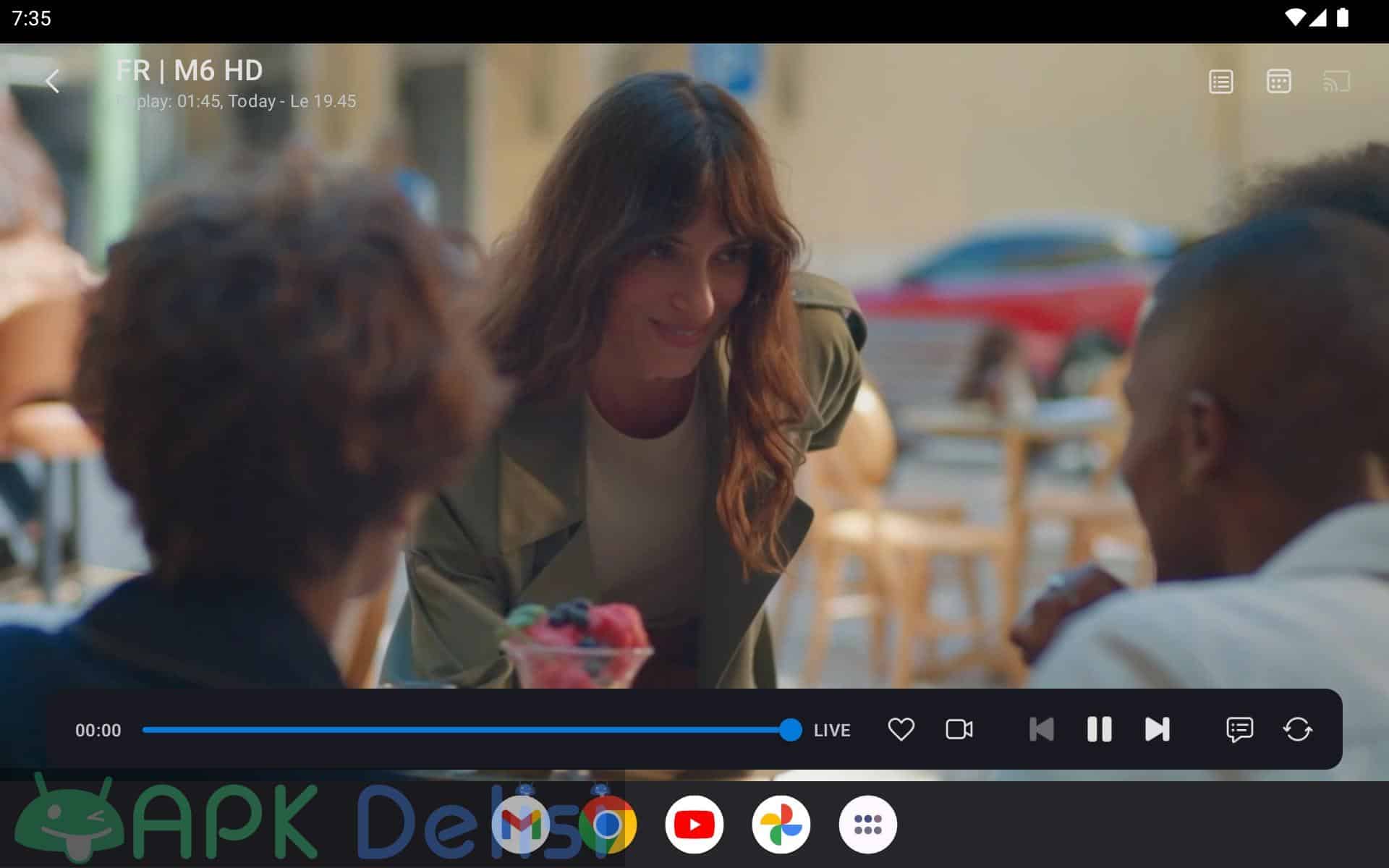Open Chrome from the taskbar

608,825
